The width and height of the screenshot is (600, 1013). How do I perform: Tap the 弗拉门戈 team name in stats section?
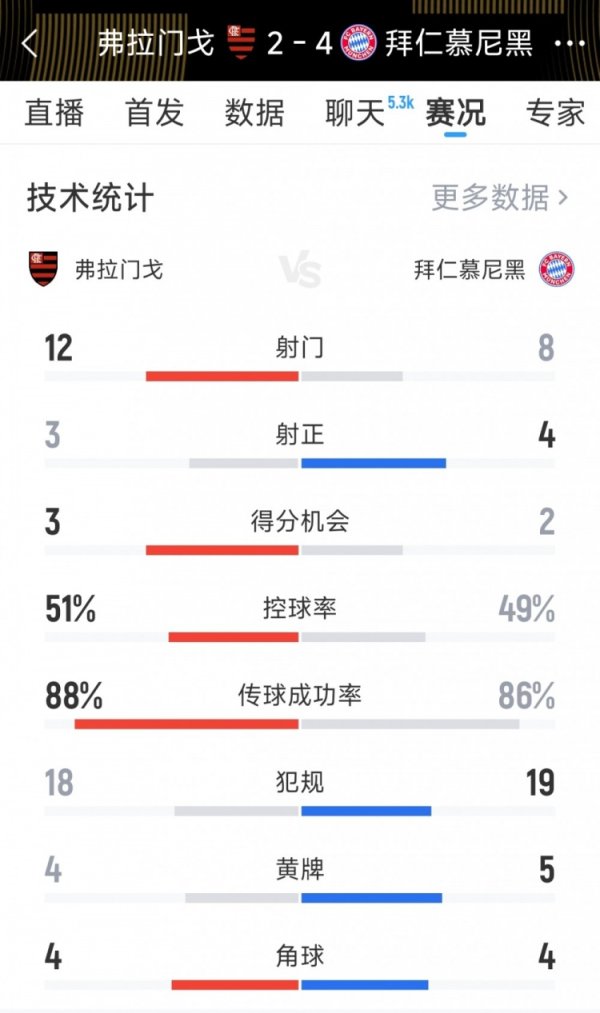pyautogui.click(x=119, y=269)
